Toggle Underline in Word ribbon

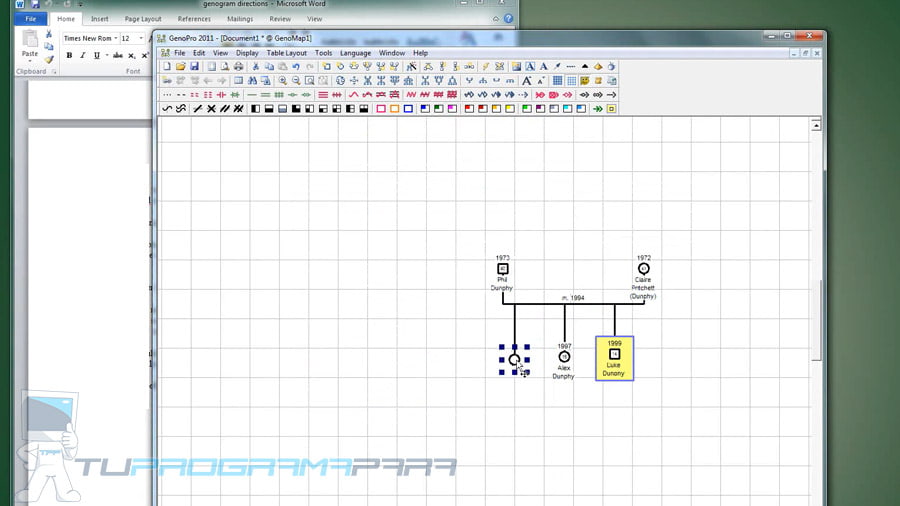click(x=96, y=56)
